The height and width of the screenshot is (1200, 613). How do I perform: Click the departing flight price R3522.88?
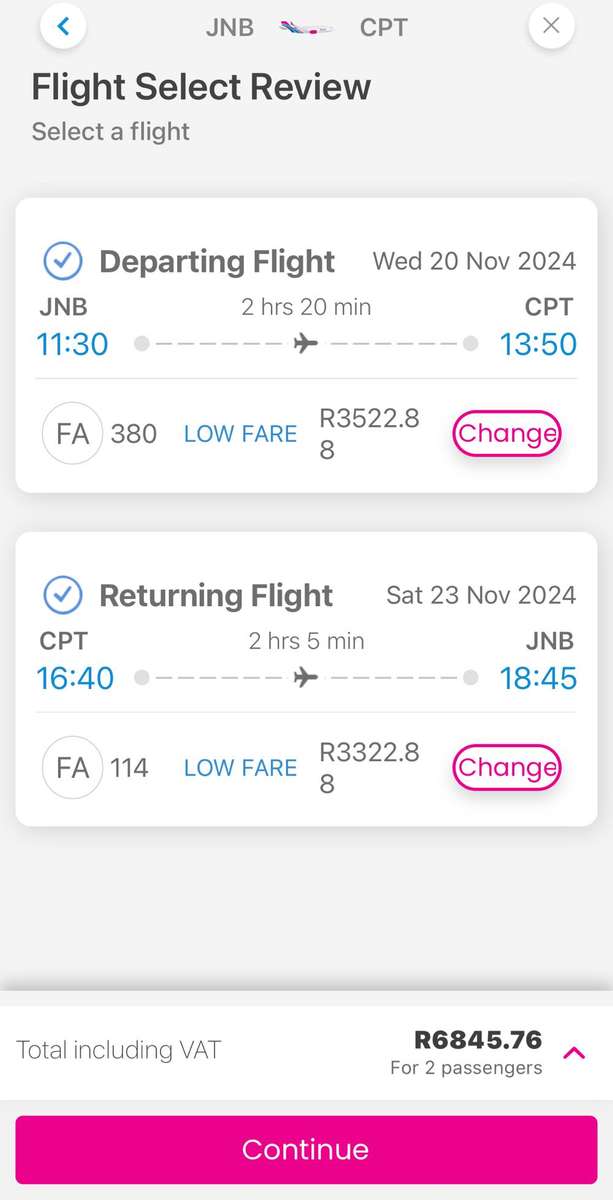coord(370,433)
